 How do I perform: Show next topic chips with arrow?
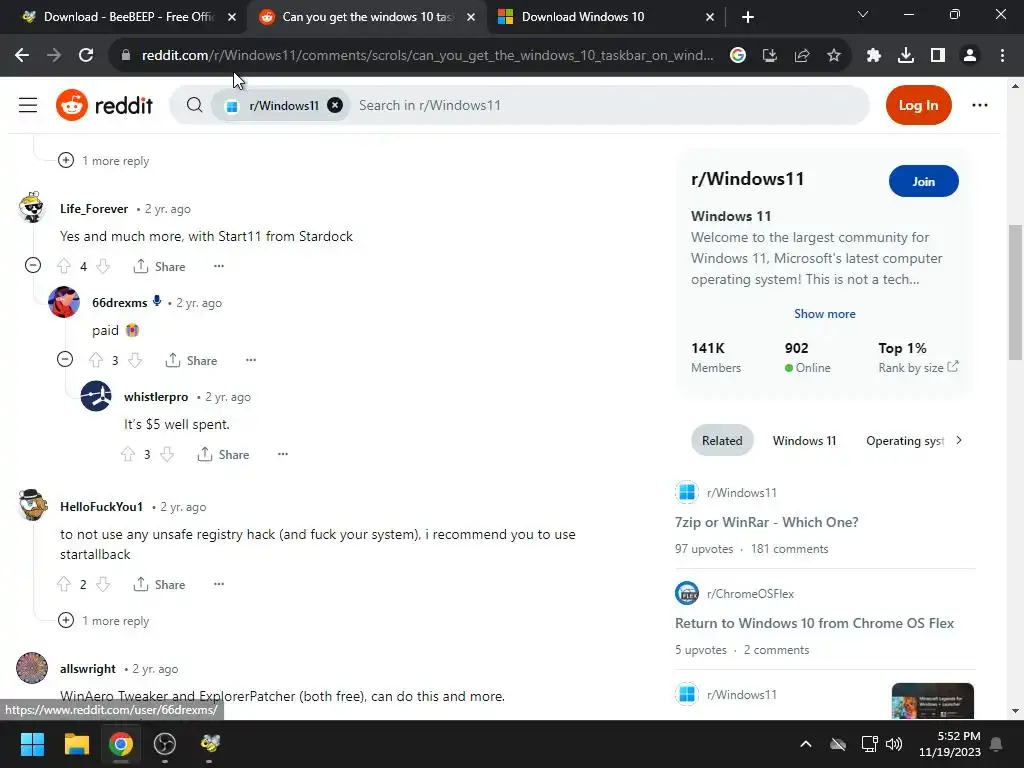(x=959, y=440)
